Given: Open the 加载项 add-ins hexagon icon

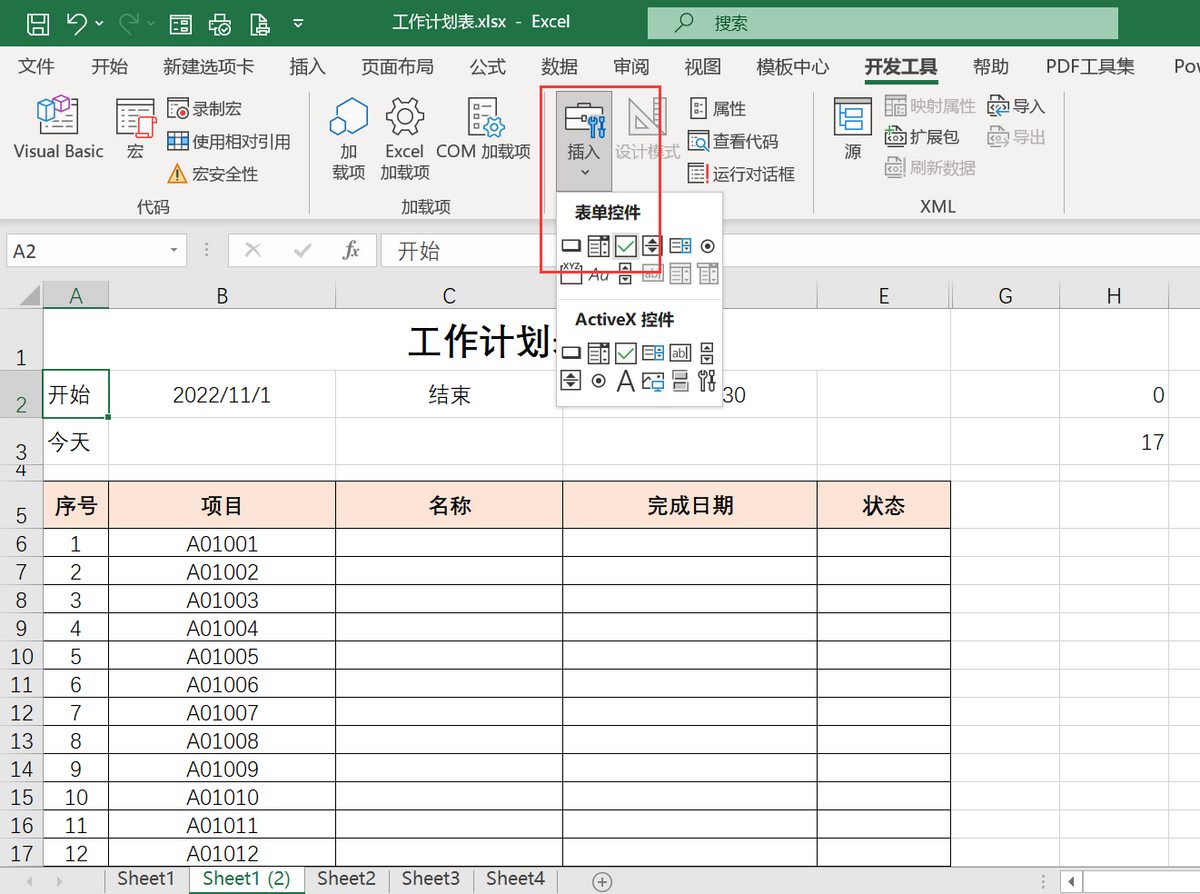Looking at the screenshot, I should pos(348,138).
